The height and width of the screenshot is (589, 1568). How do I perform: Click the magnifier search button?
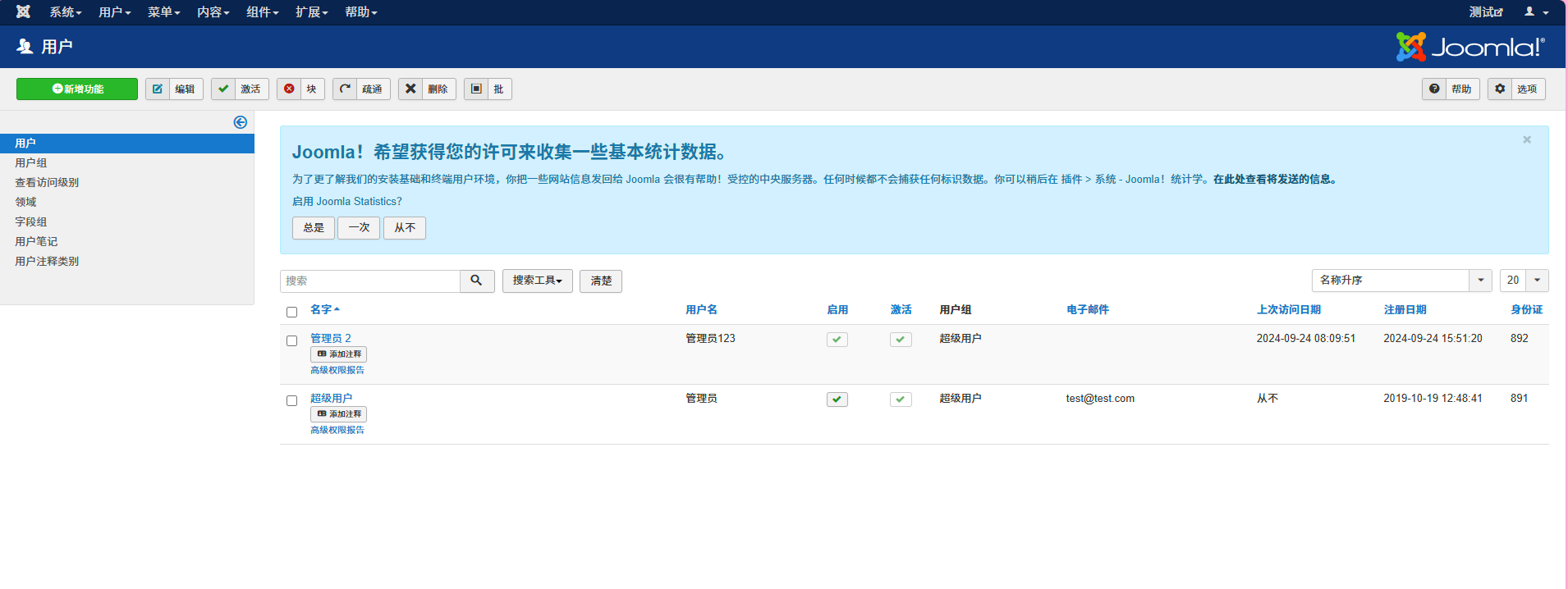476,281
